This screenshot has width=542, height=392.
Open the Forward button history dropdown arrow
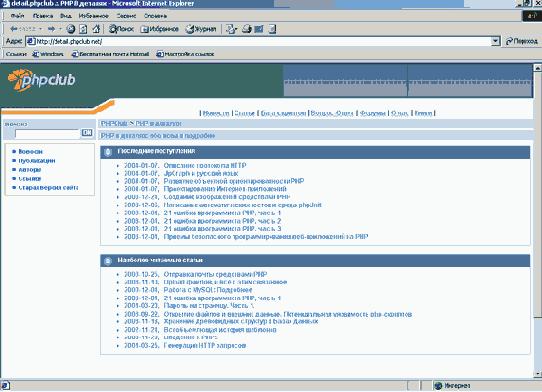click(x=60, y=29)
